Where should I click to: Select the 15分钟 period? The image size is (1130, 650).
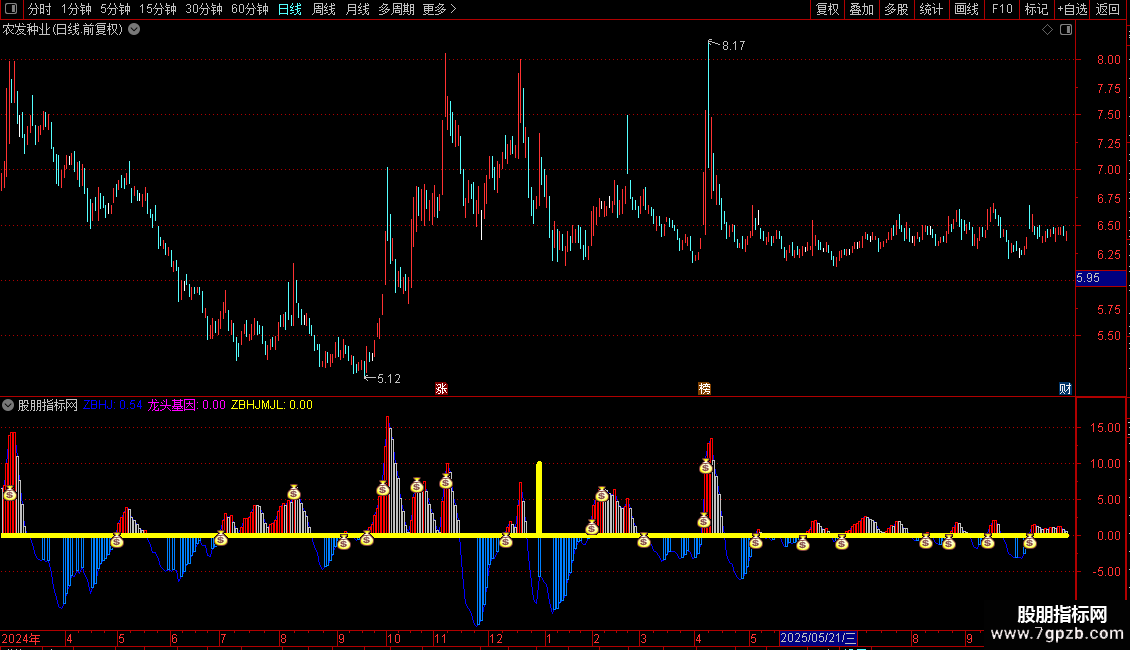[x=158, y=9]
